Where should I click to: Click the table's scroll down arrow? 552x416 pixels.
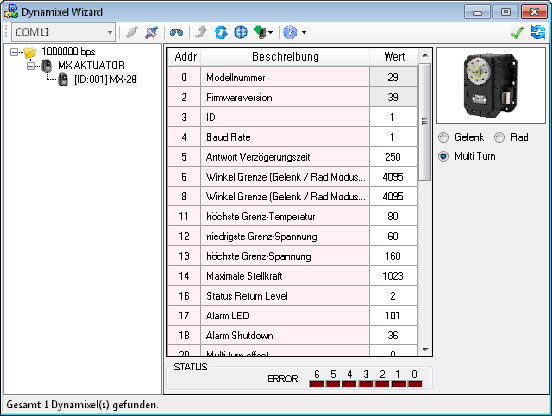pyautogui.click(x=425, y=349)
